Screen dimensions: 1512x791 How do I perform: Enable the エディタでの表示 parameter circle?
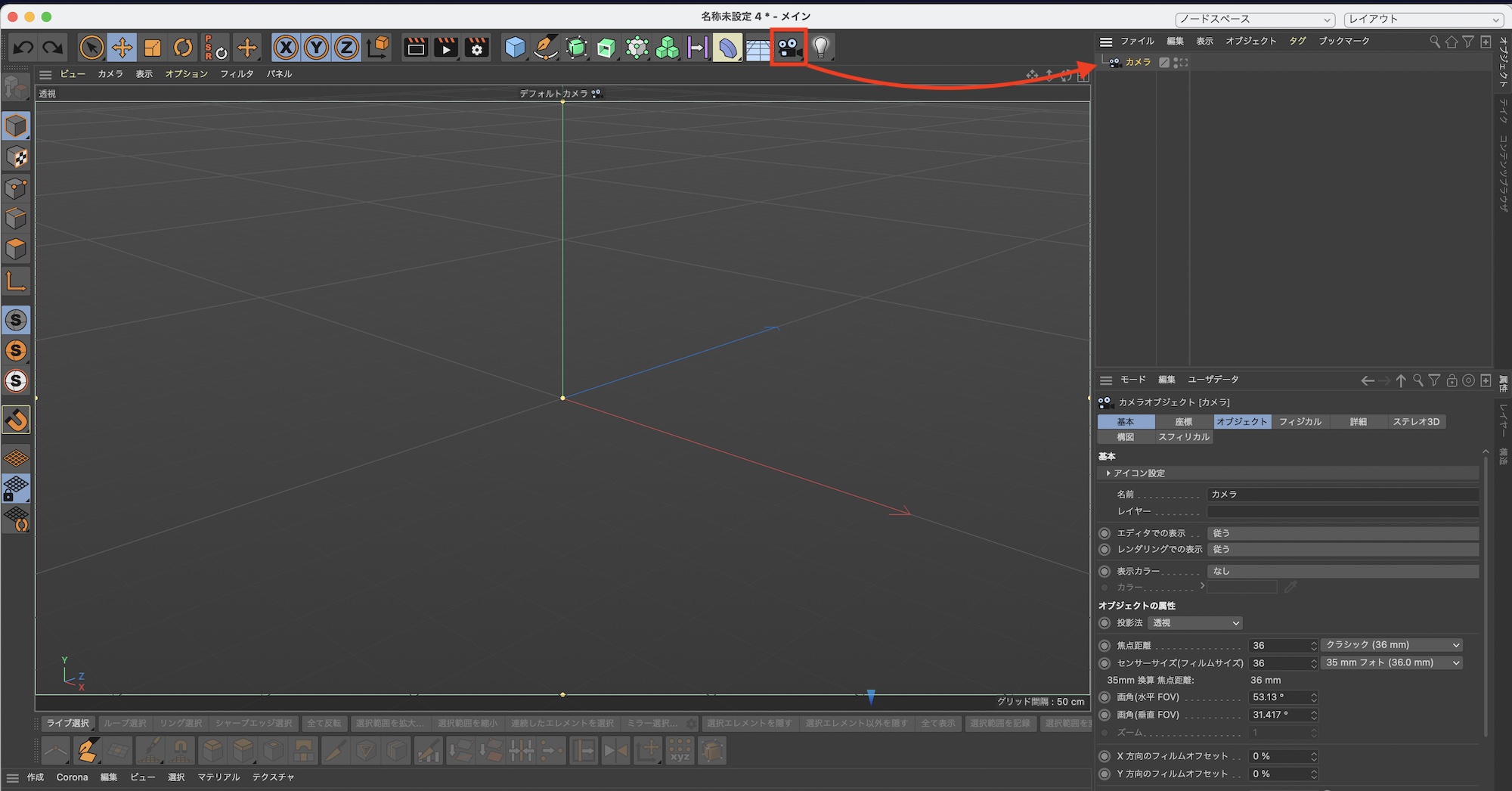pyautogui.click(x=1104, y=533)
